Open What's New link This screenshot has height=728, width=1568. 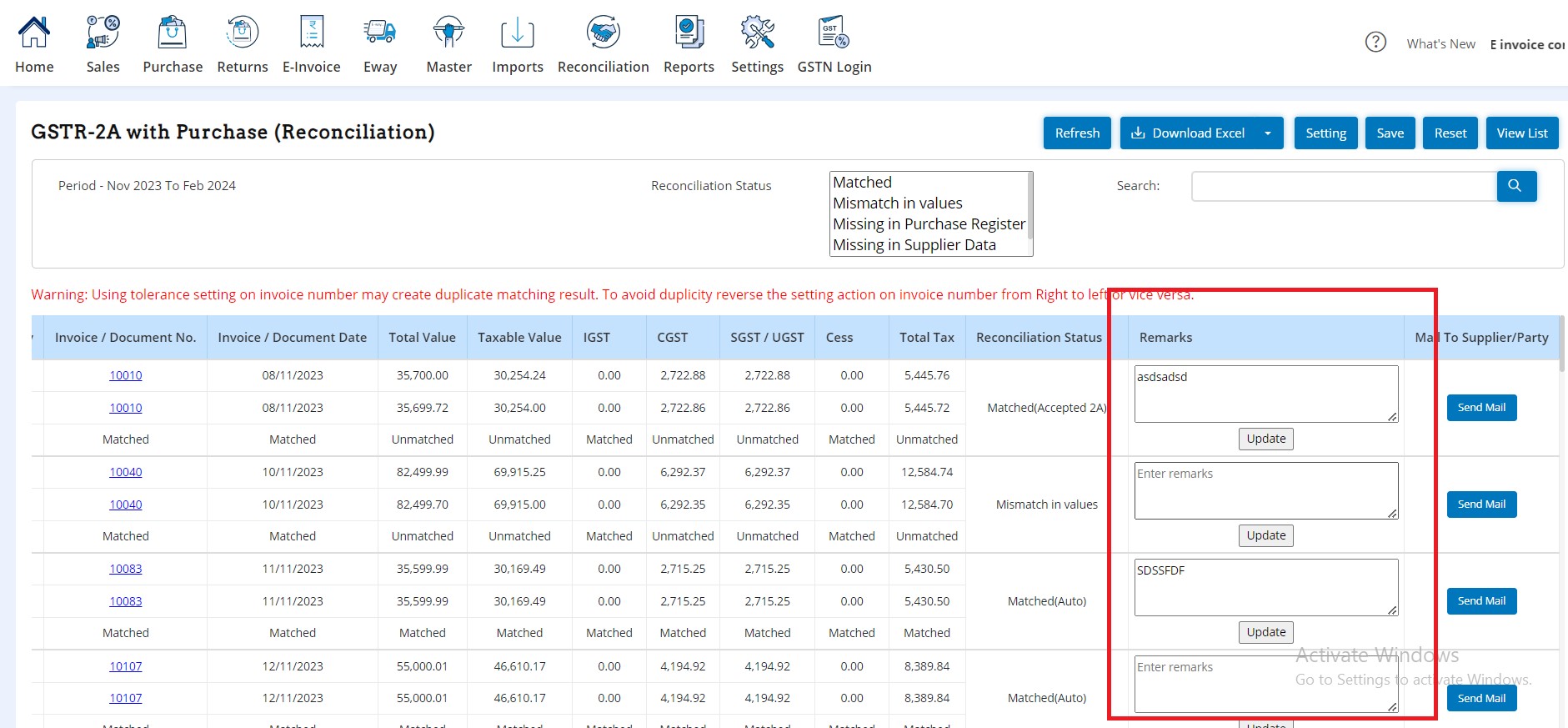click(1440, 44)
